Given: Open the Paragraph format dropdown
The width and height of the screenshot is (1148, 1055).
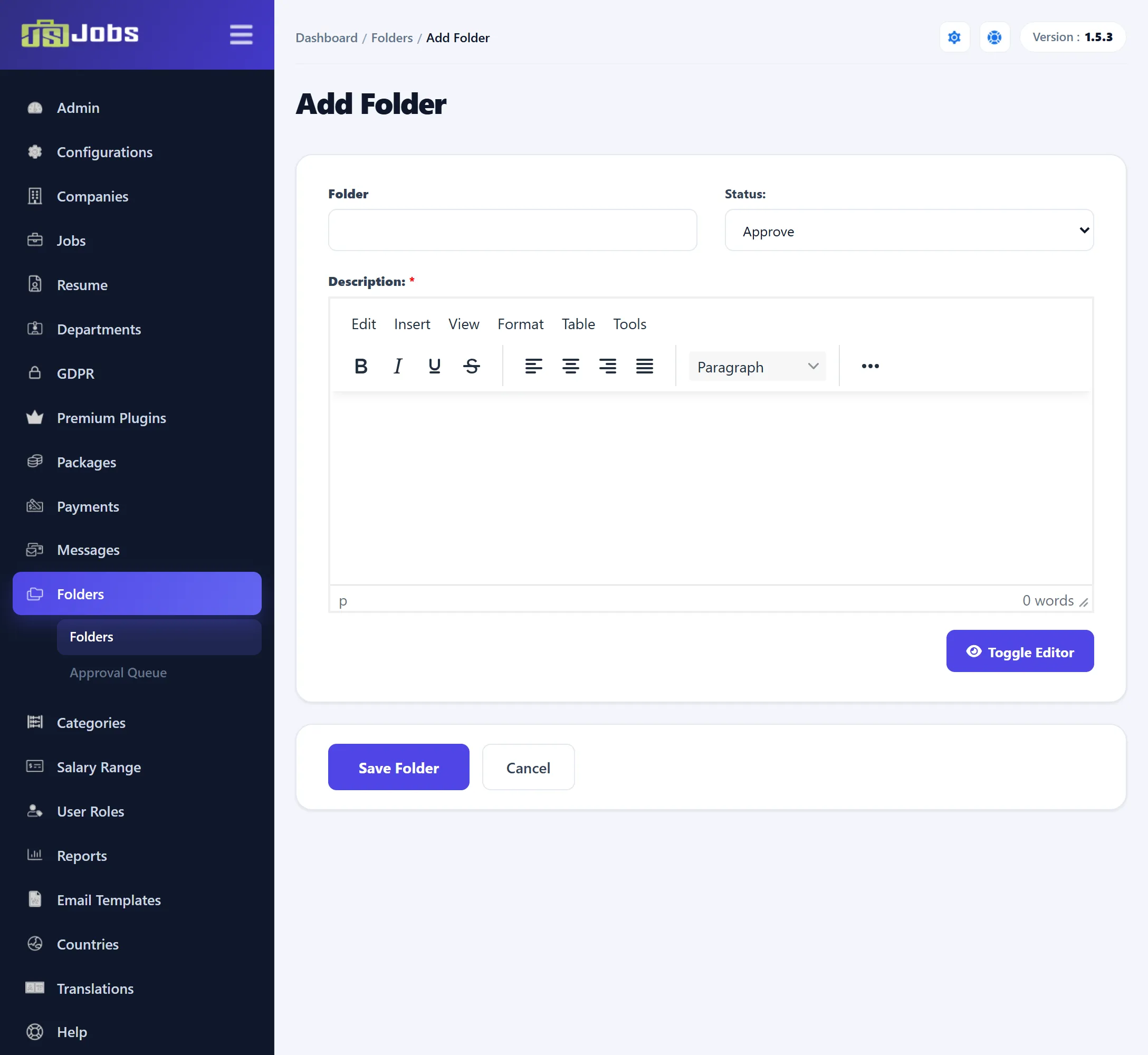Looking at the screenshot, I should 758,367.
